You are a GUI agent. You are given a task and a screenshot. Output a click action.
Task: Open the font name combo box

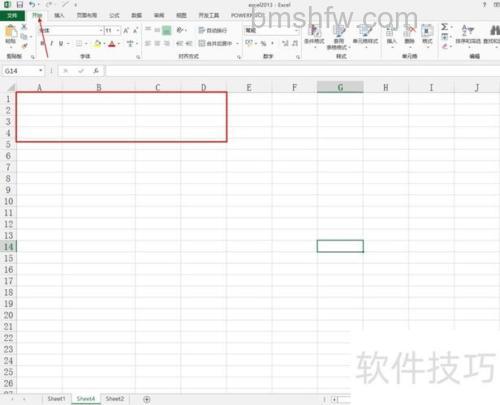point(71,31)
